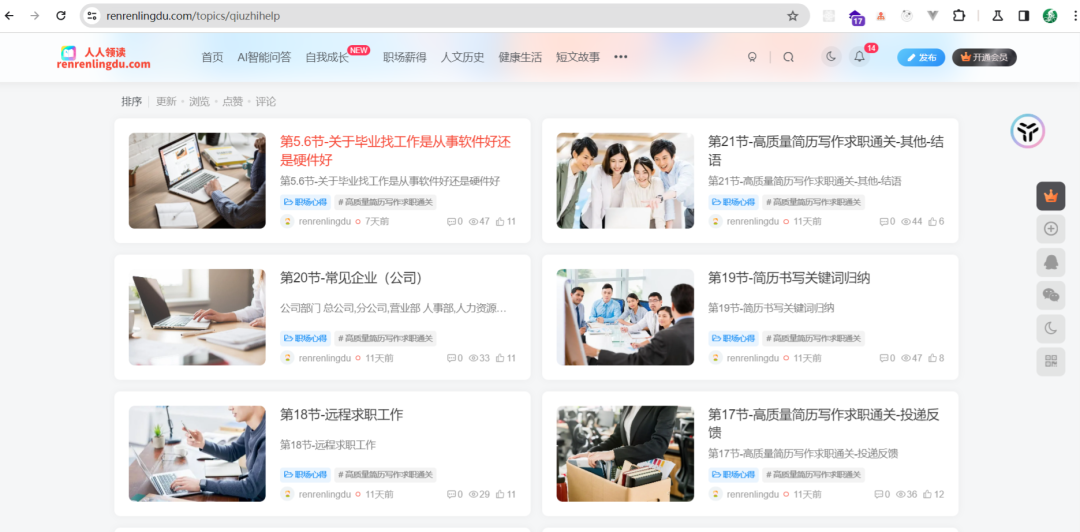Click the meeting thumbnail of 第19节 card

625,317
